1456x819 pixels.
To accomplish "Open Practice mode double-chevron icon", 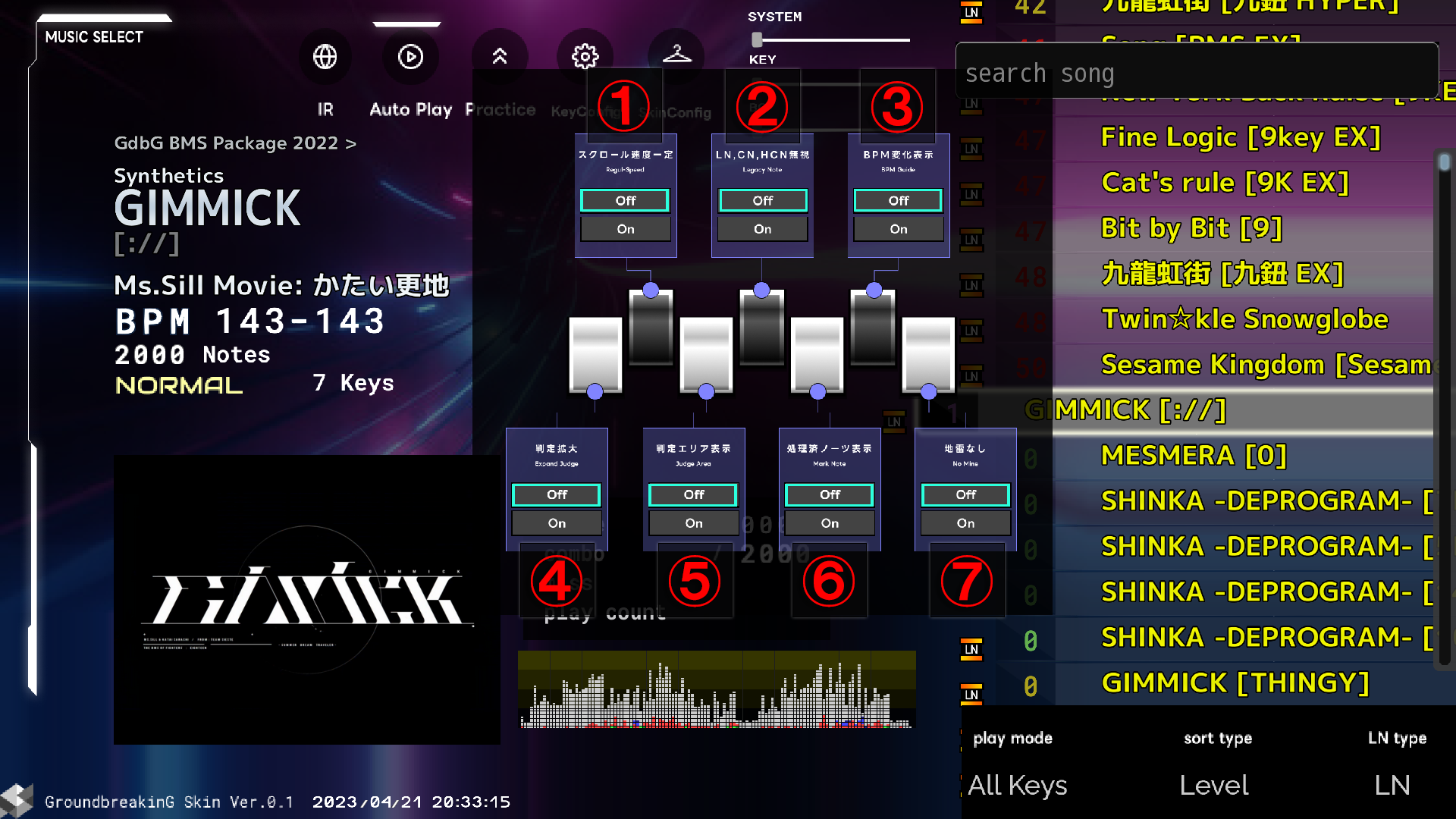I will [500, 57].
